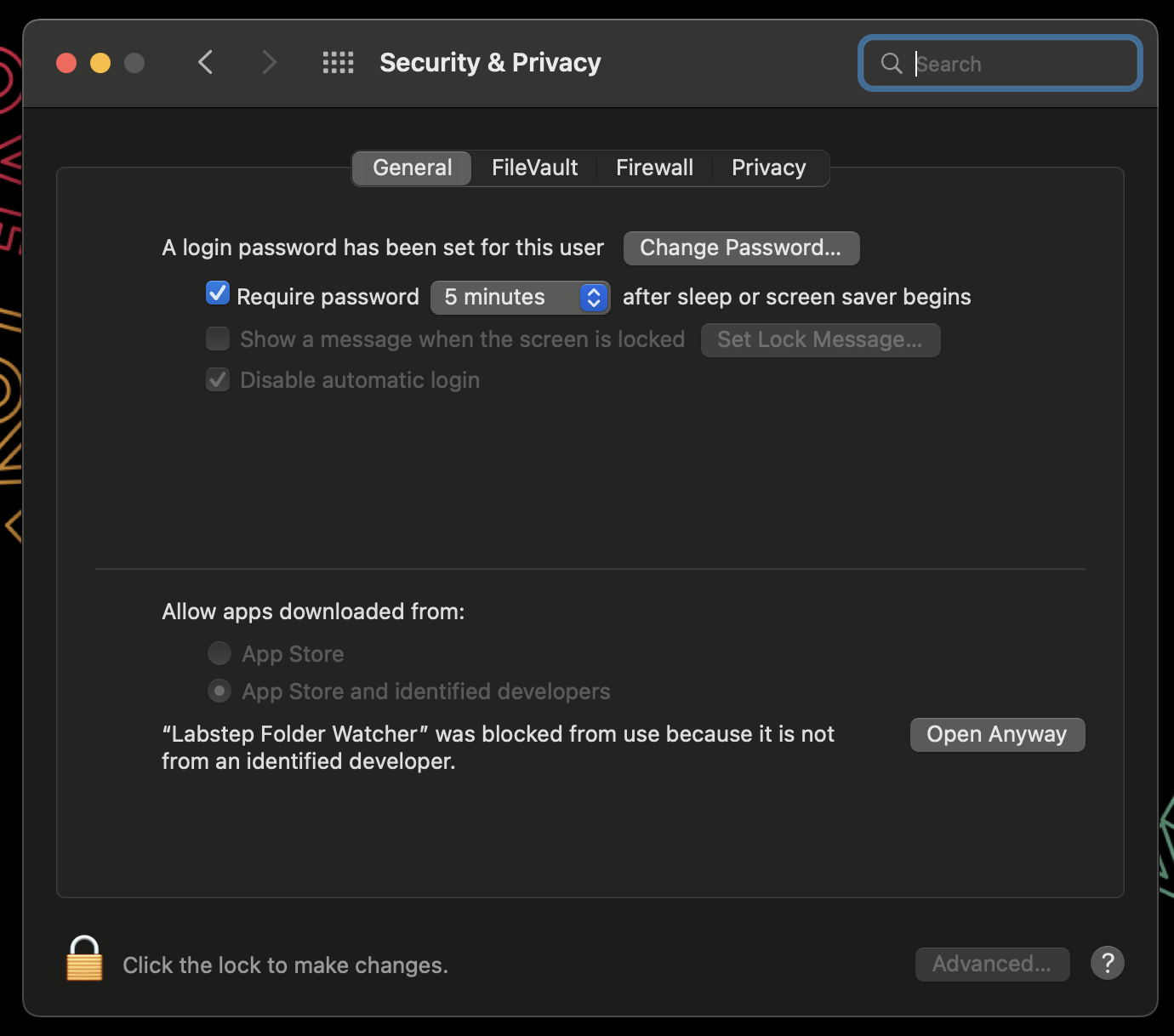Screen dimensions: 1174x1036
Task: Go forward with the right chevron
Action: 269,62
